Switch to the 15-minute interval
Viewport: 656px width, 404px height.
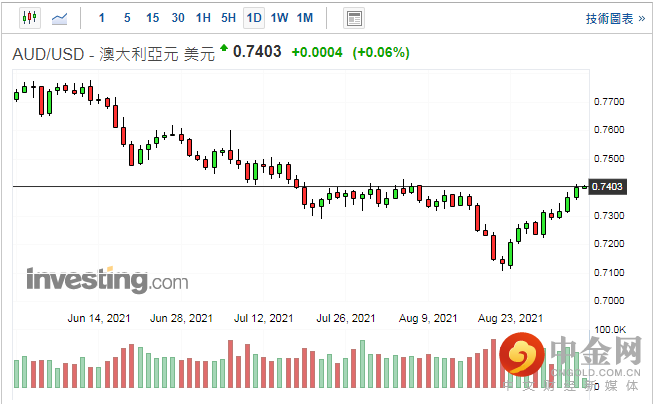click(152, 18)
